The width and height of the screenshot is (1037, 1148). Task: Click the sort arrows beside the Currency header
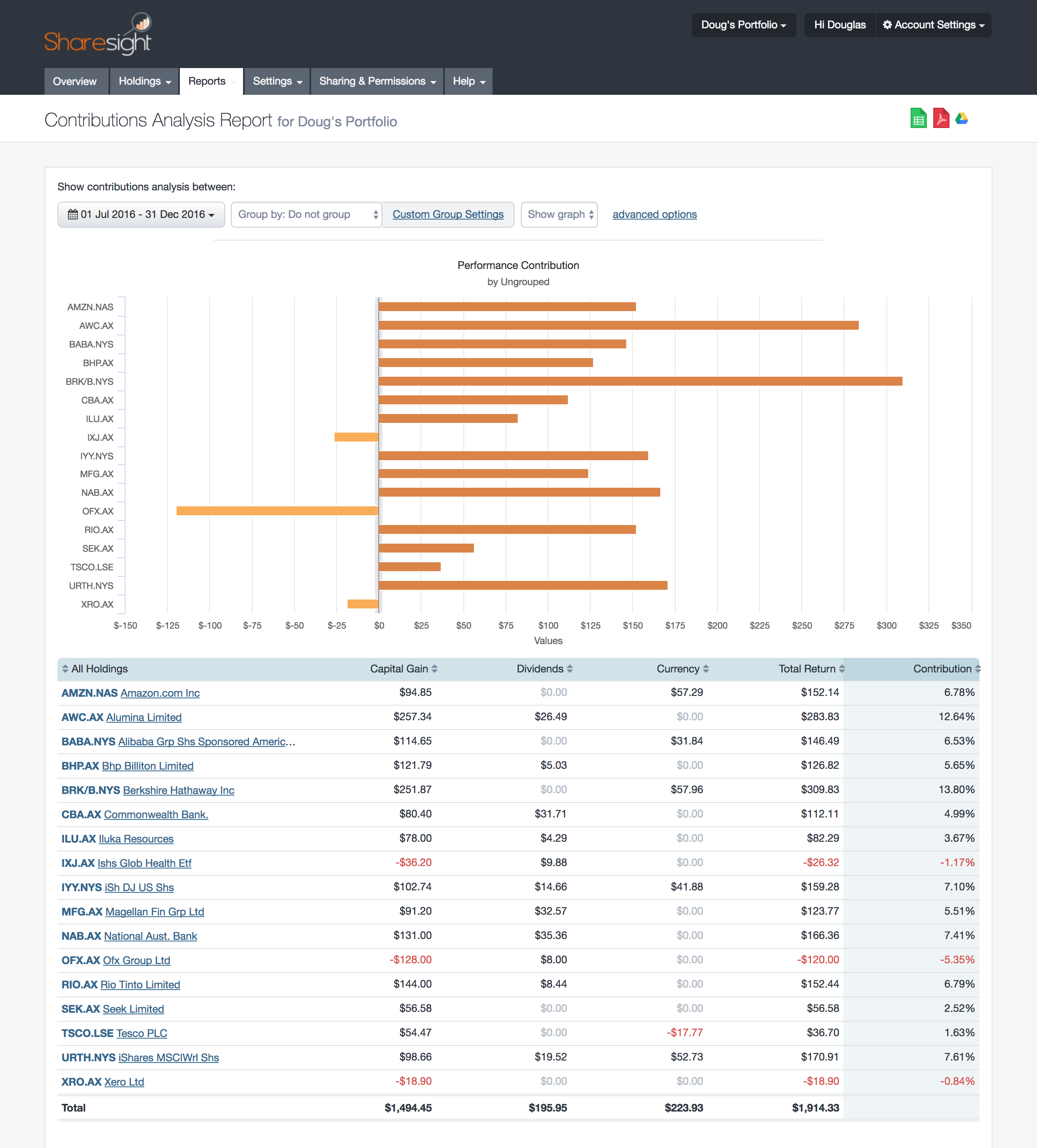pos(706,668)
